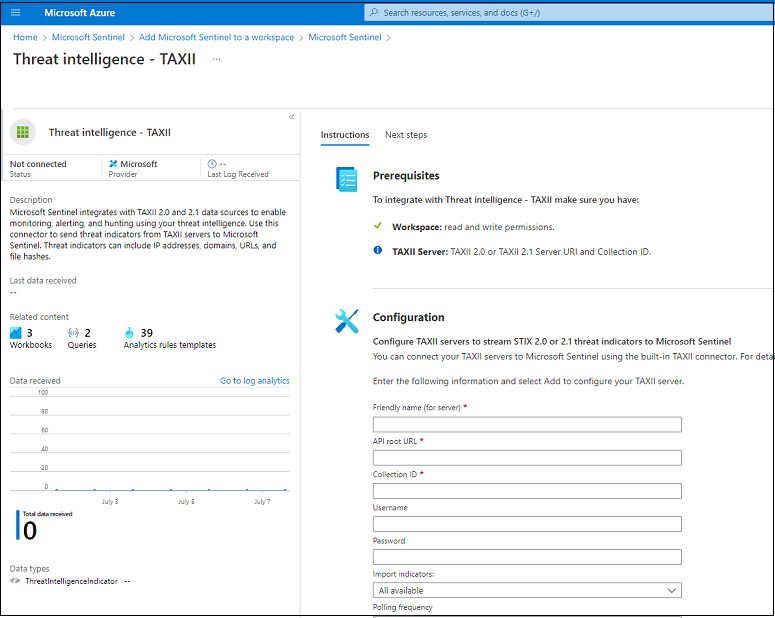Click the Polling frequency label

(x=402, y=607)
